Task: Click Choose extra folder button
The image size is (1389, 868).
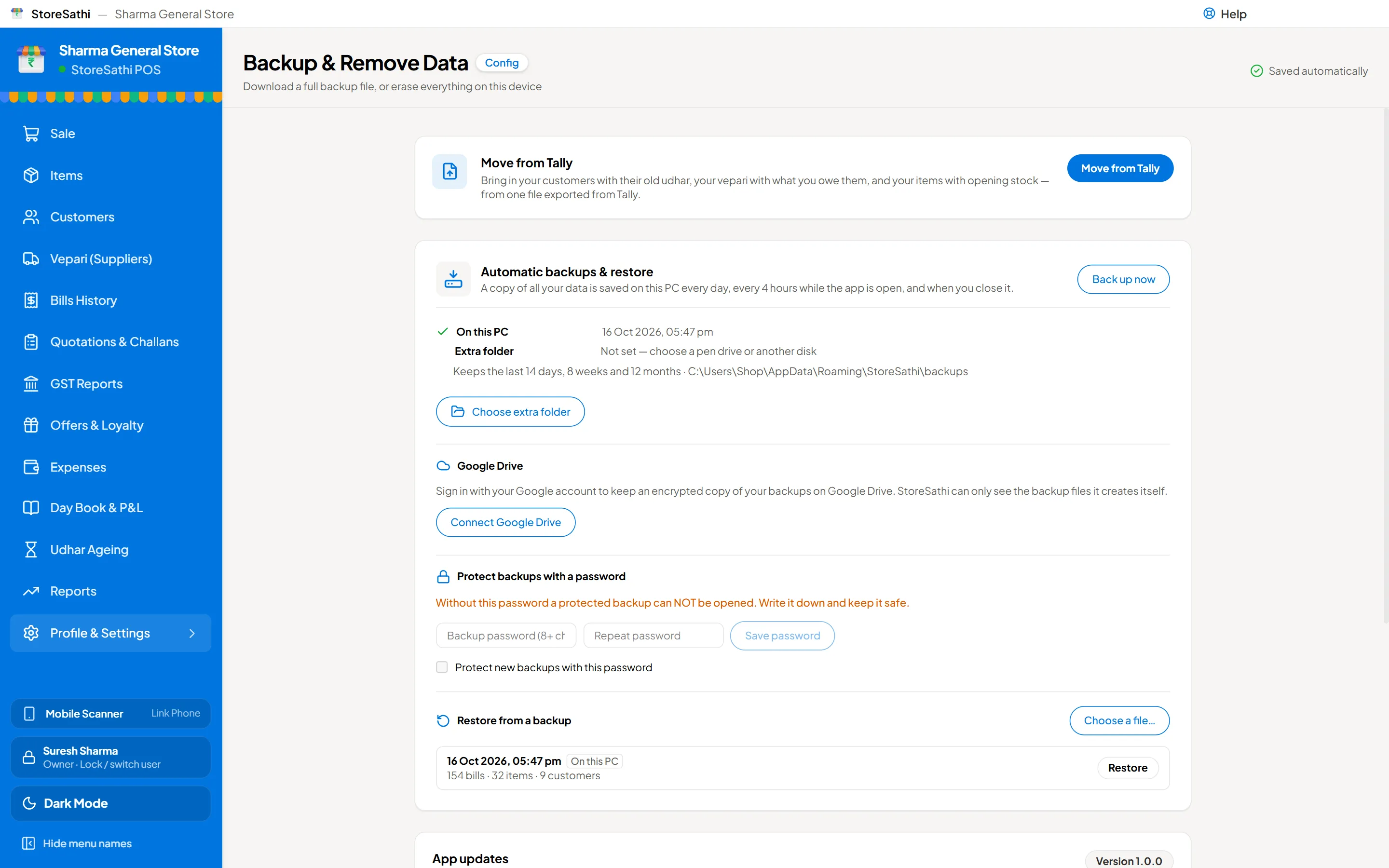Action: tap(510, 412)
